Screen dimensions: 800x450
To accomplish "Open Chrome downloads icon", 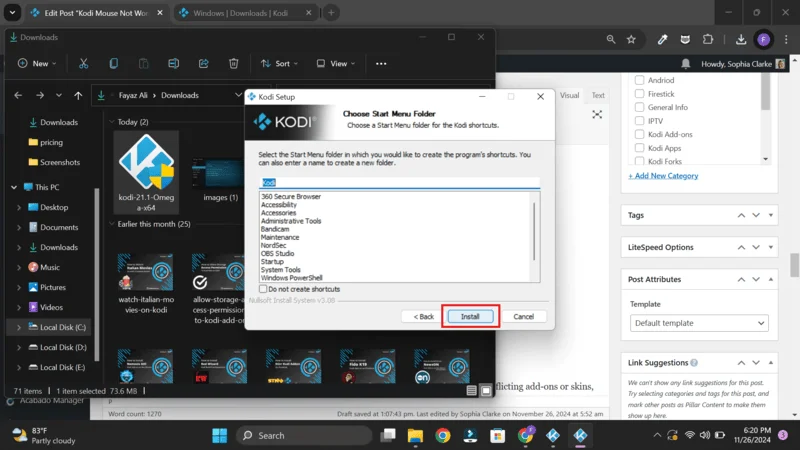I will coord(741,39).
